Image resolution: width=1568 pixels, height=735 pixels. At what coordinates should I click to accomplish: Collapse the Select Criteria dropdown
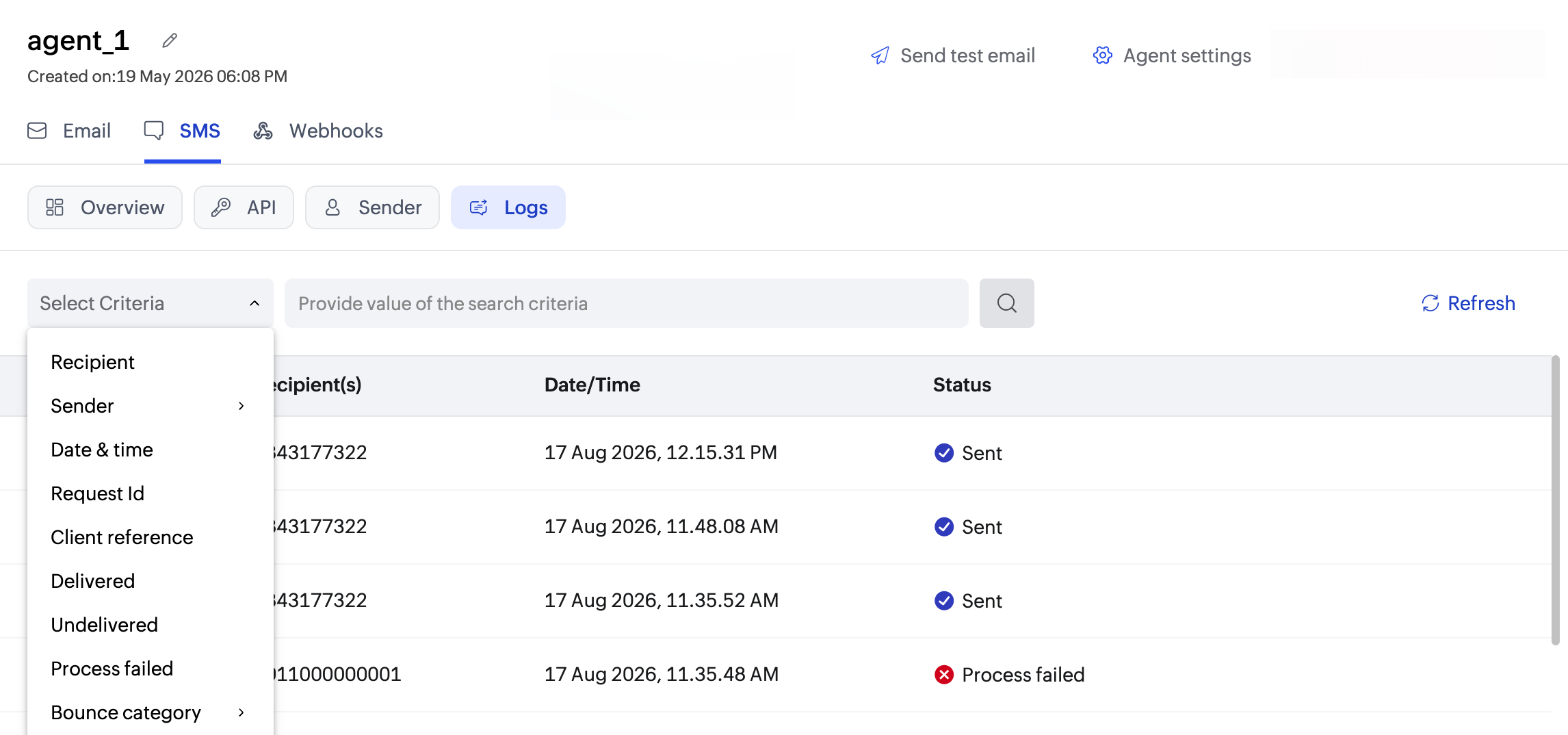tap(151, 303)
